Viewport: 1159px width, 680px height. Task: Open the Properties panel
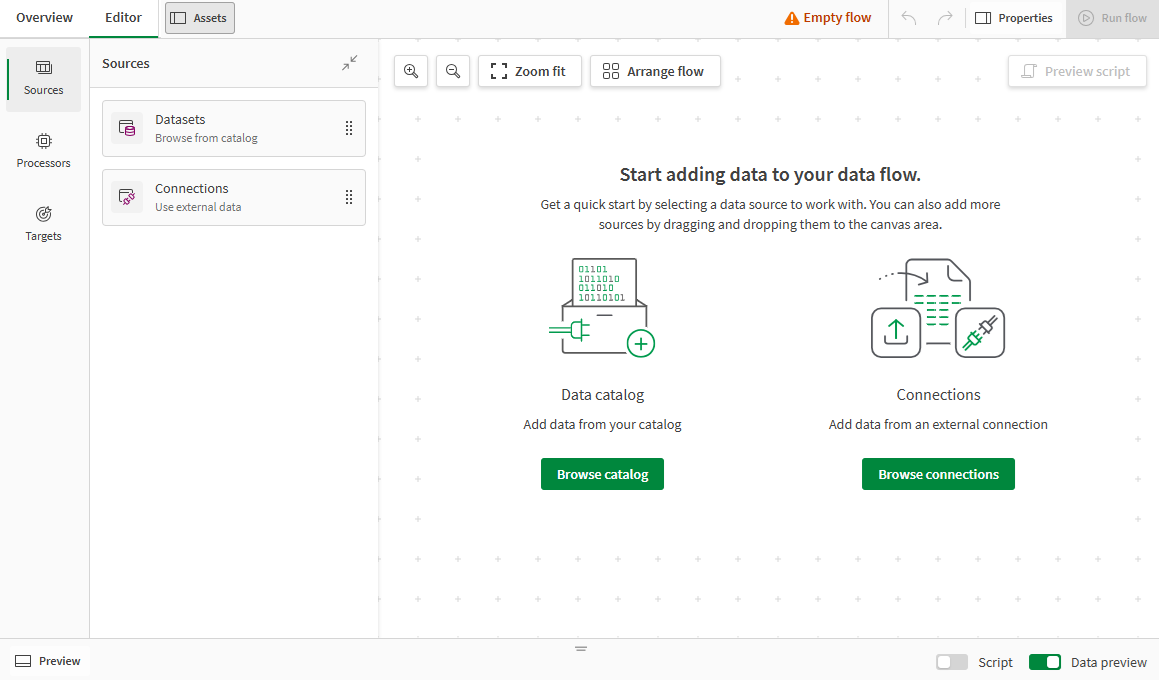[1014, 18]
